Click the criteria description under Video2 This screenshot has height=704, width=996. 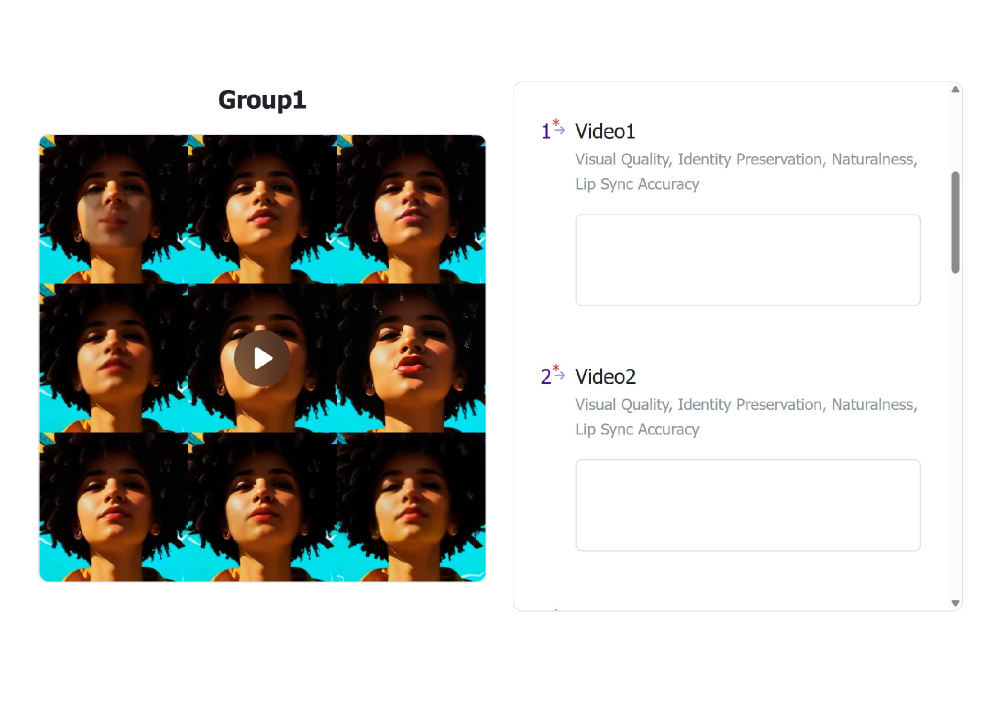point(746,416)
